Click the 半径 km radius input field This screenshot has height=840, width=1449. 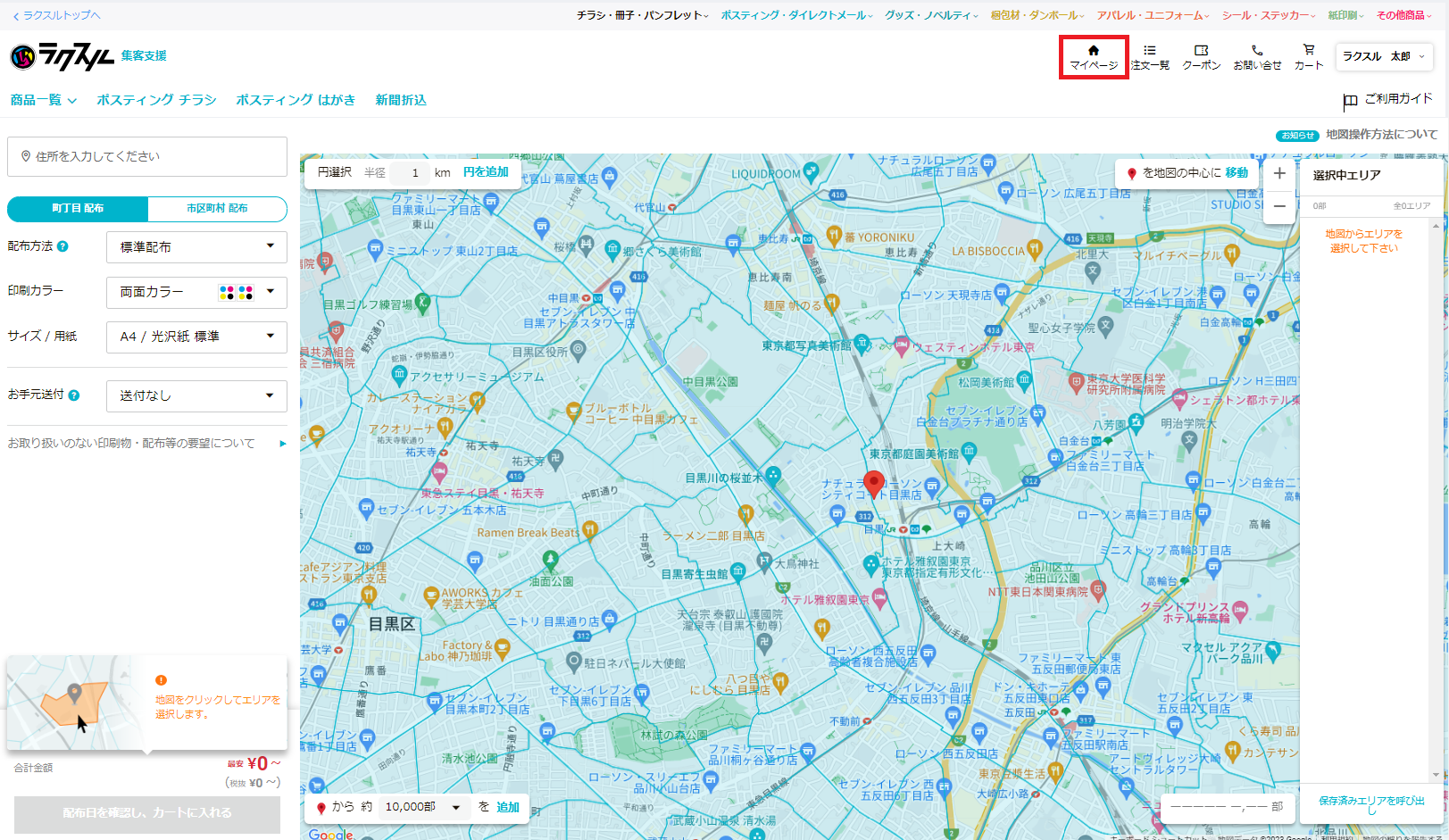point(410,172)
